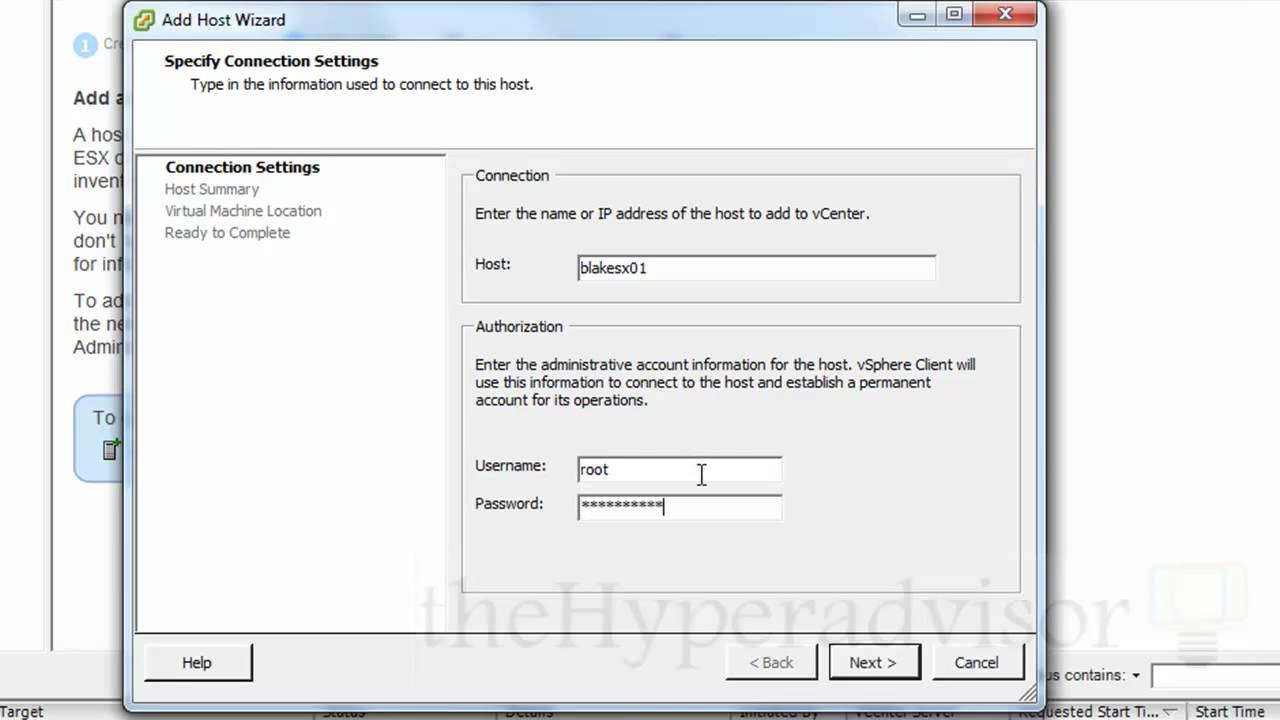
Task: Select the Password field
Action: click(679, 506)
